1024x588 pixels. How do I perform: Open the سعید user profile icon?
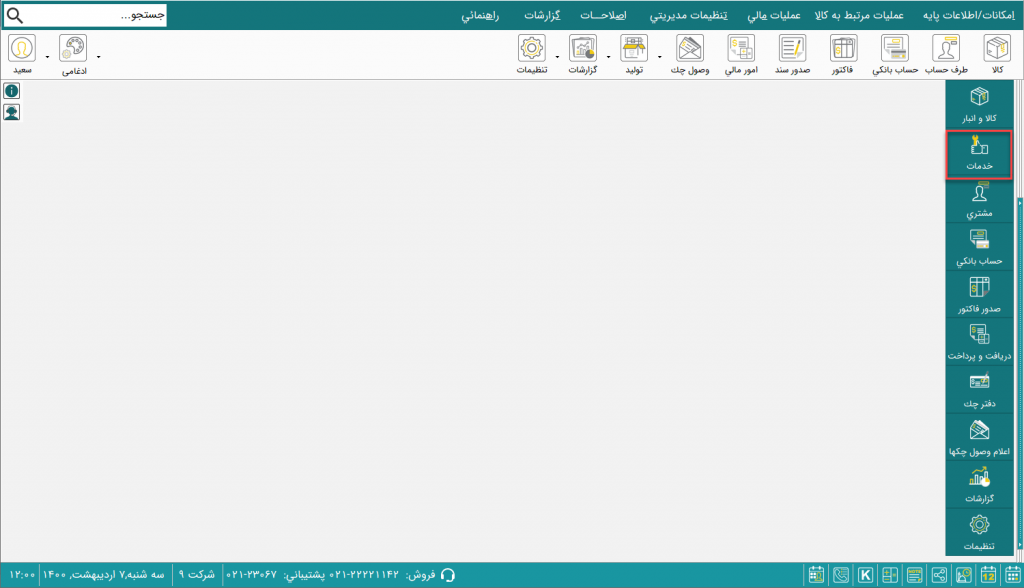[22, 54]
